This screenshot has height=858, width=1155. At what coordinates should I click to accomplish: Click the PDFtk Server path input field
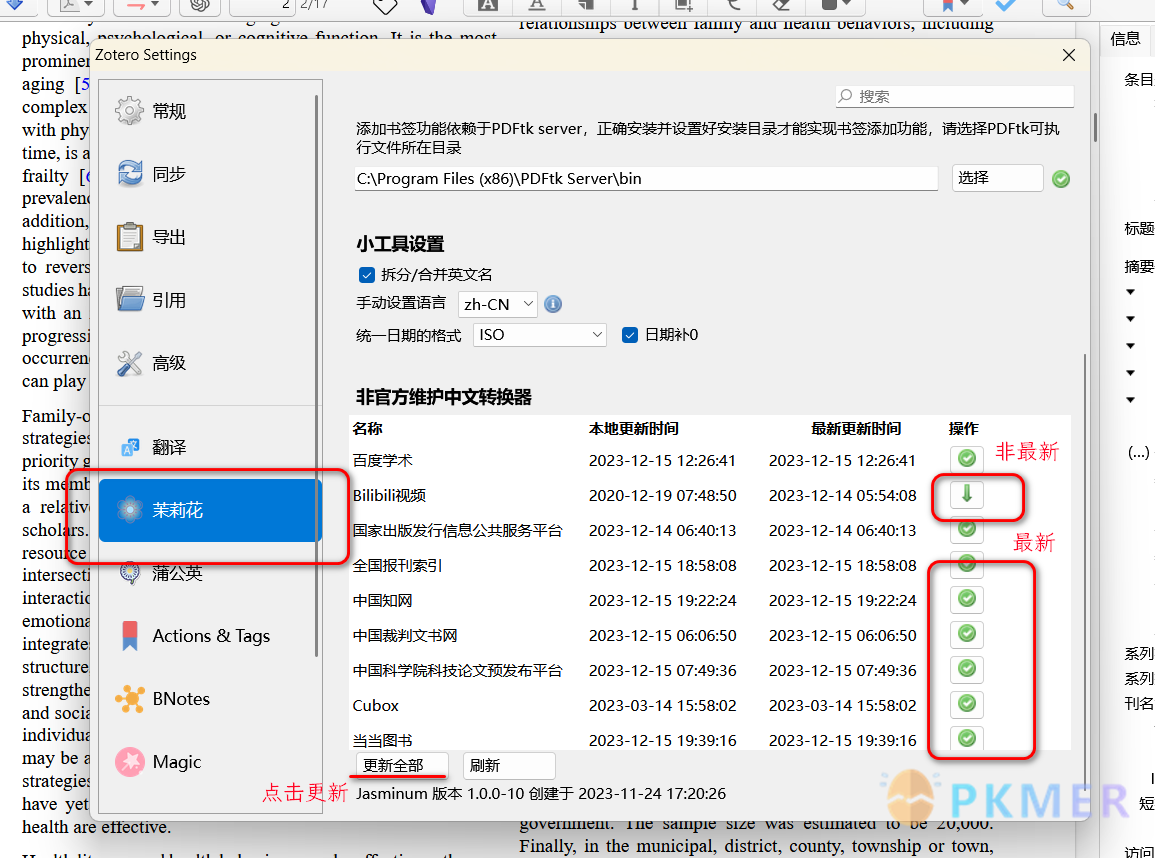(x=646, y=179)
